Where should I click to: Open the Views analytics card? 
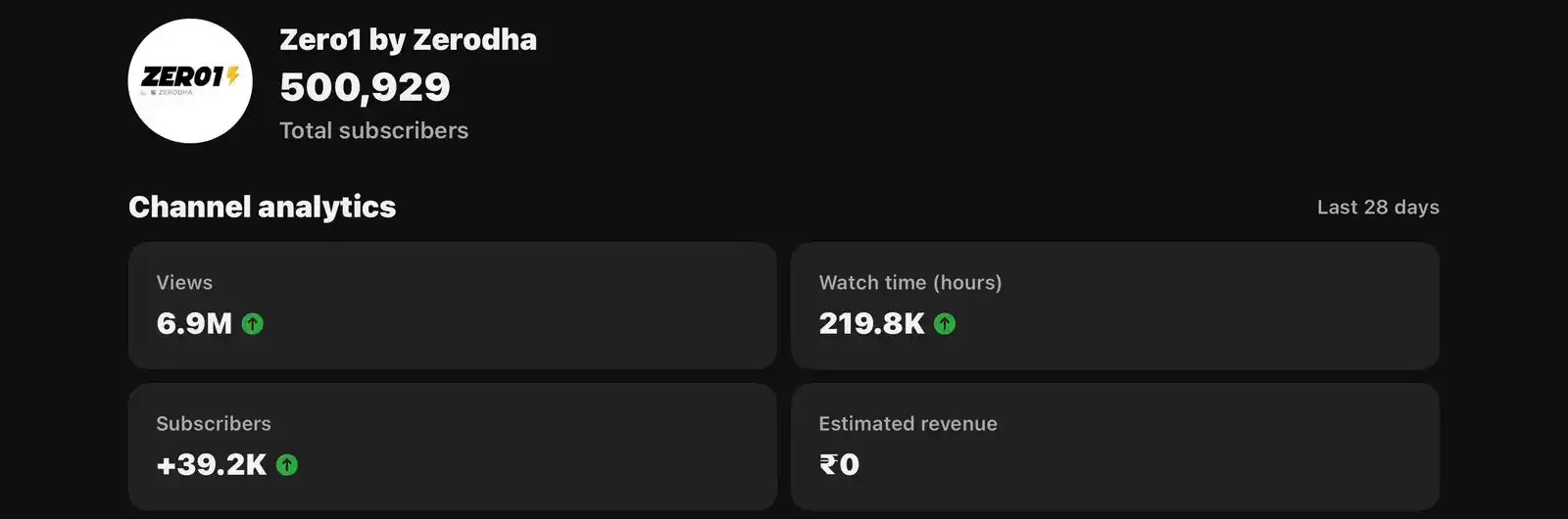(x=453, y=306)
